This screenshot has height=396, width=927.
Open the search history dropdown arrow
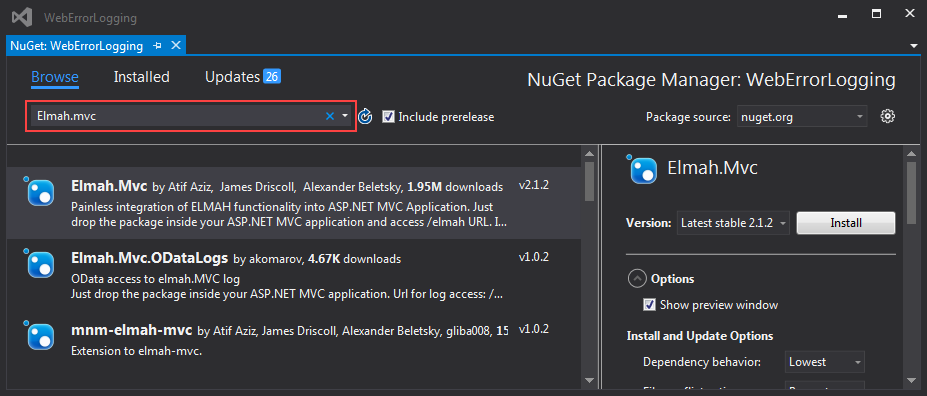point(345,116)
